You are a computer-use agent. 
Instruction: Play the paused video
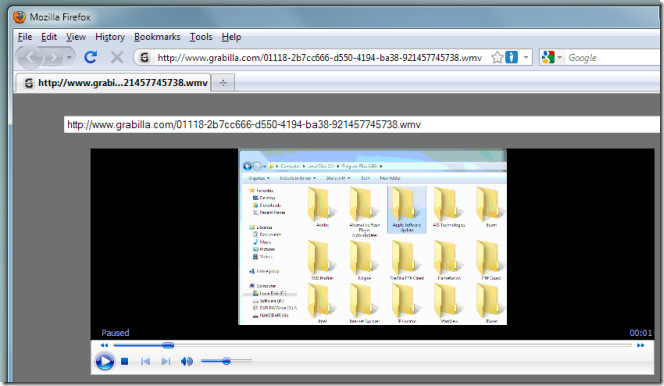[105, 361]
